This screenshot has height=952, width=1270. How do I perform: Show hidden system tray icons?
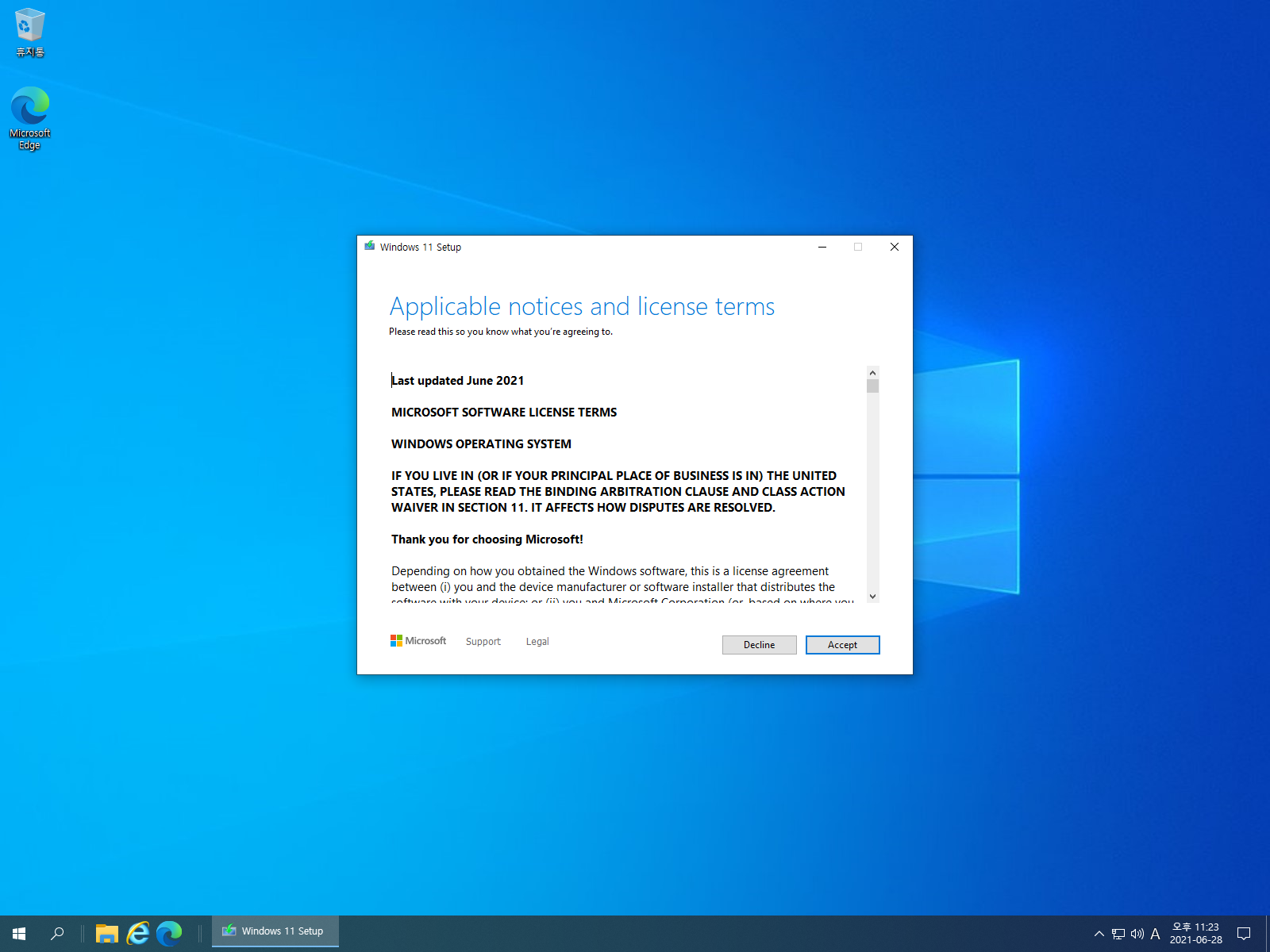point(1099,934)
